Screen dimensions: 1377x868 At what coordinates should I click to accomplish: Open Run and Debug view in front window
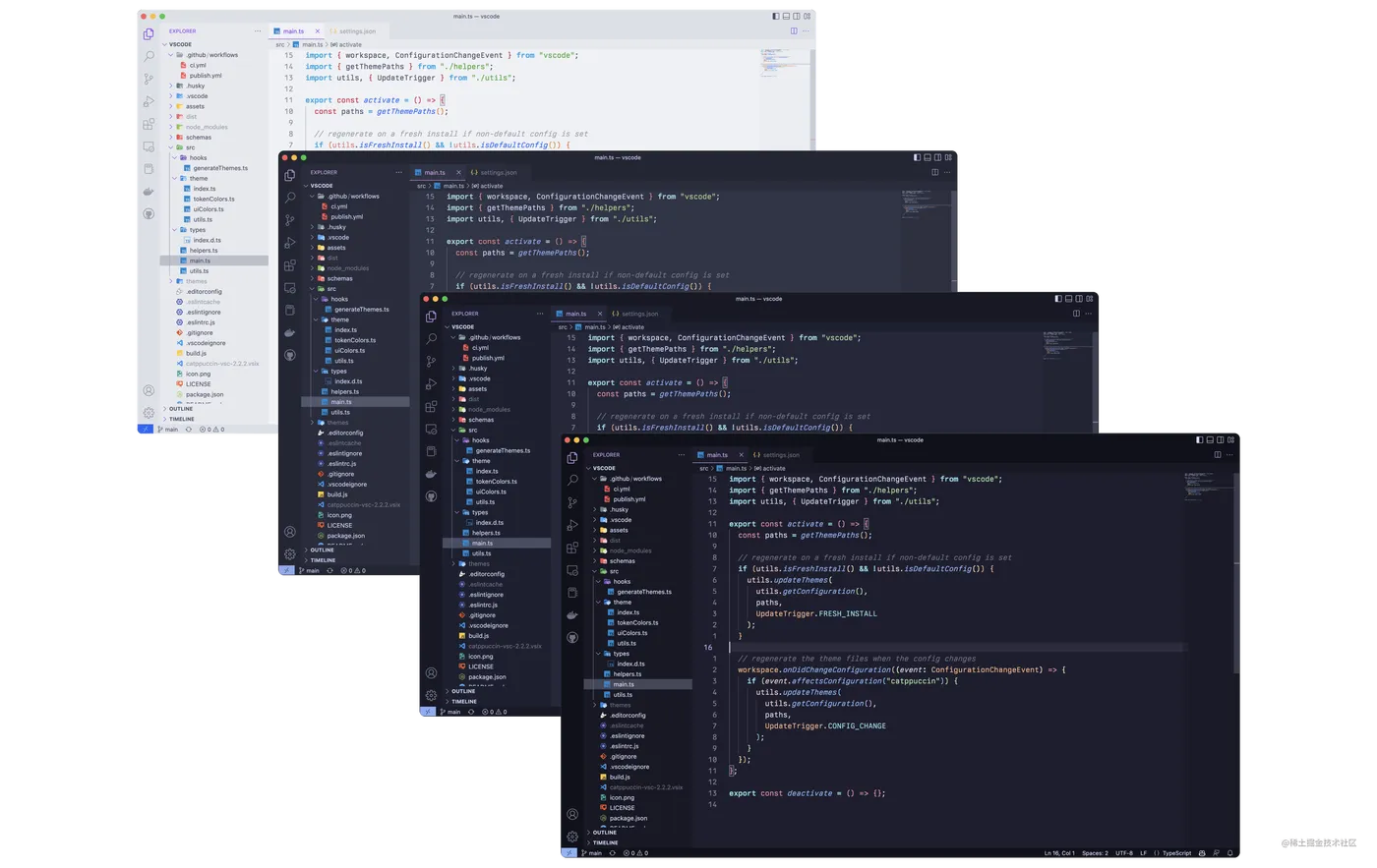(x=572, y=525)
